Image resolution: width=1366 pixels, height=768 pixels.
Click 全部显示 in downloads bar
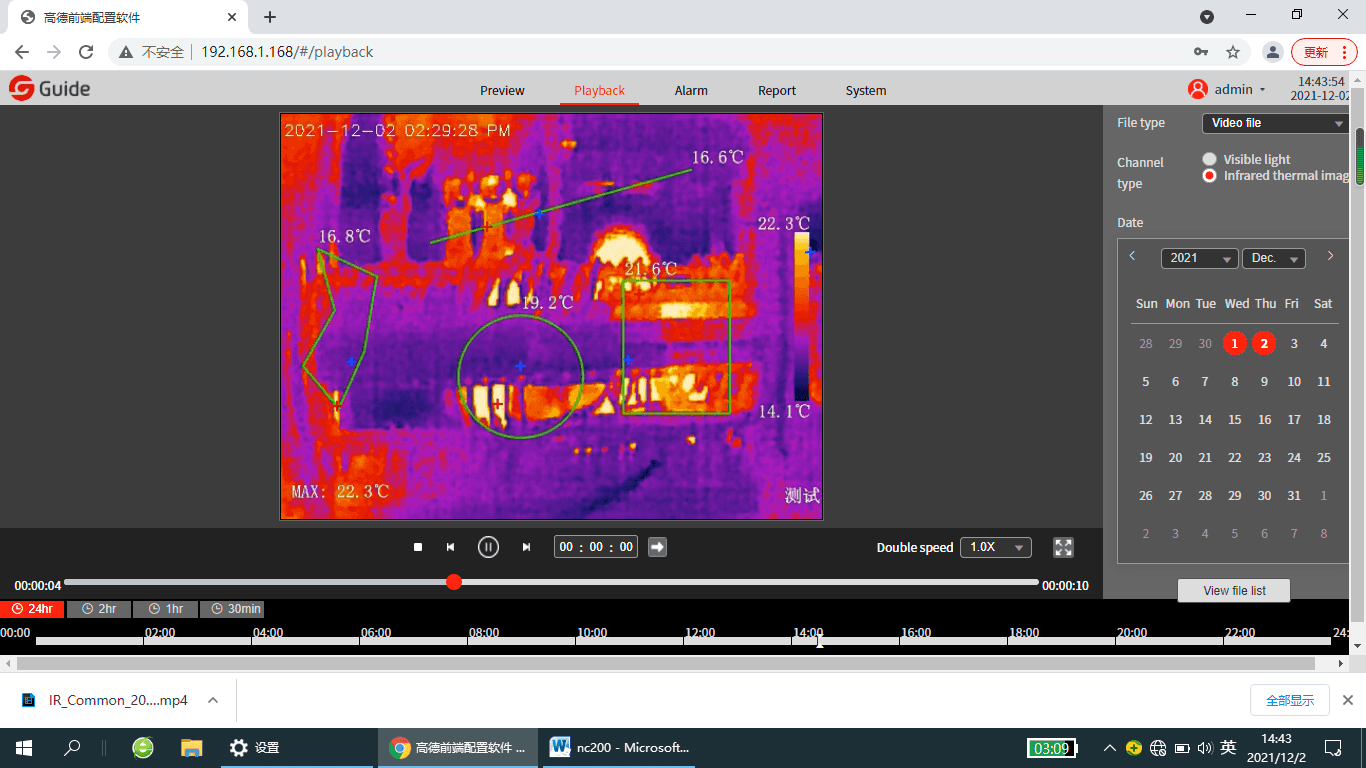1289,700
